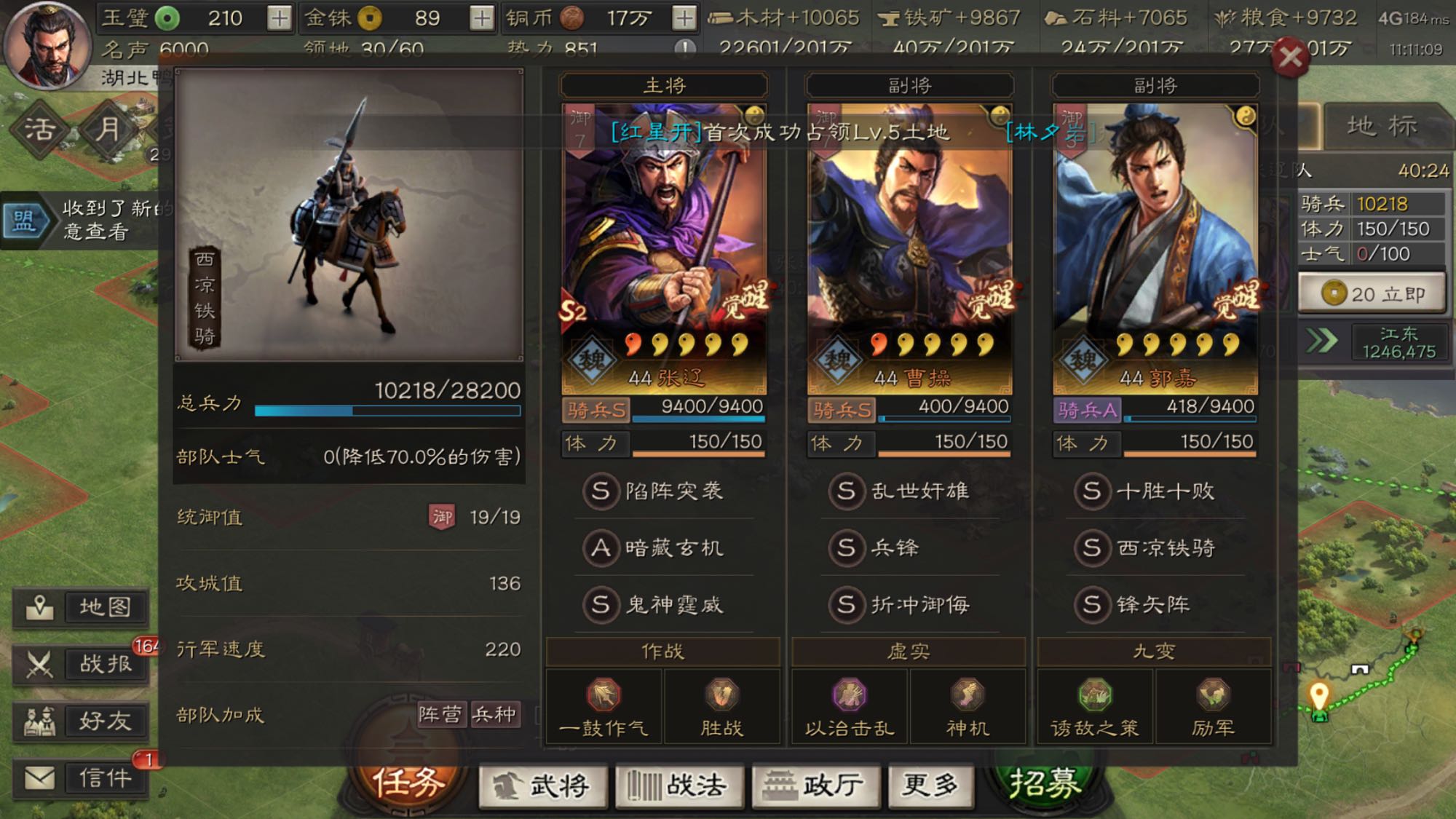Click 总兵力 troop strength bar

click(x=387, y=411)
